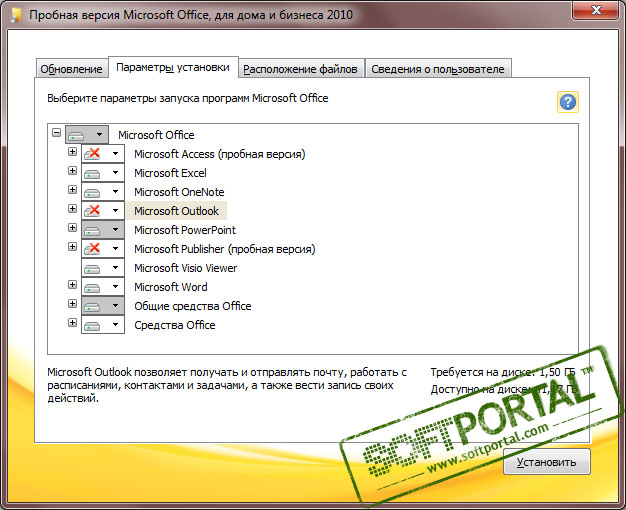
Task: Expand the Microsoft Publisher node
Action: pyautogui.click(x=72, y=246)
